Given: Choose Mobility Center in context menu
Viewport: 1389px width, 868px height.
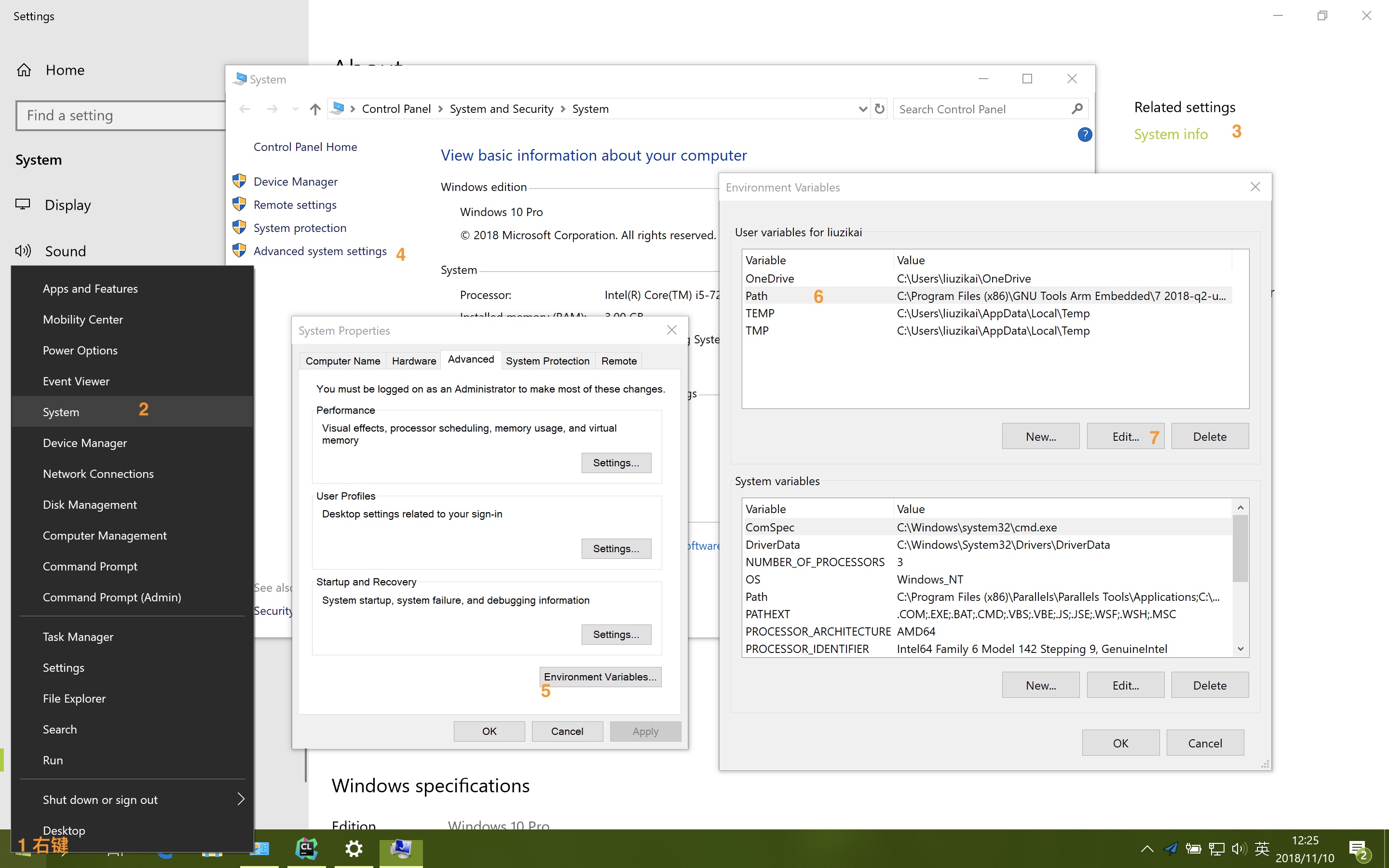Looking at the screenshot, I should tap(132, 319).
